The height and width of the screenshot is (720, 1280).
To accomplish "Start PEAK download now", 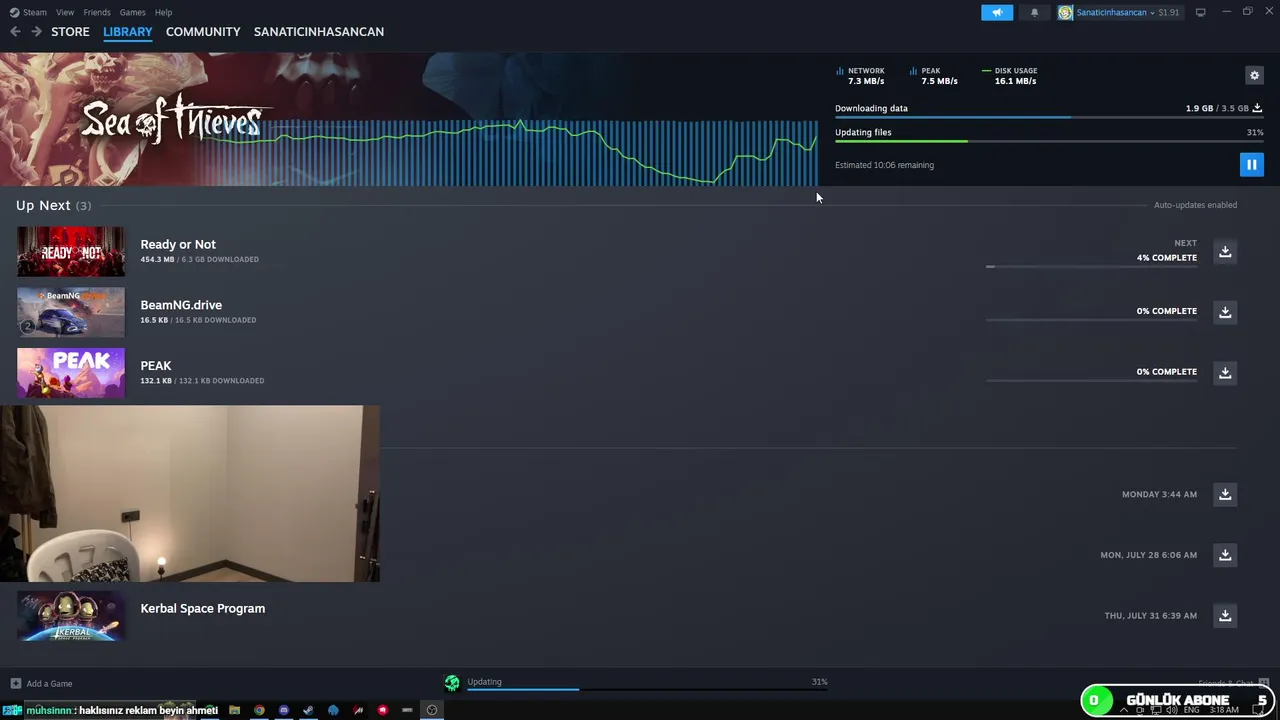I will coord(1225,373).
